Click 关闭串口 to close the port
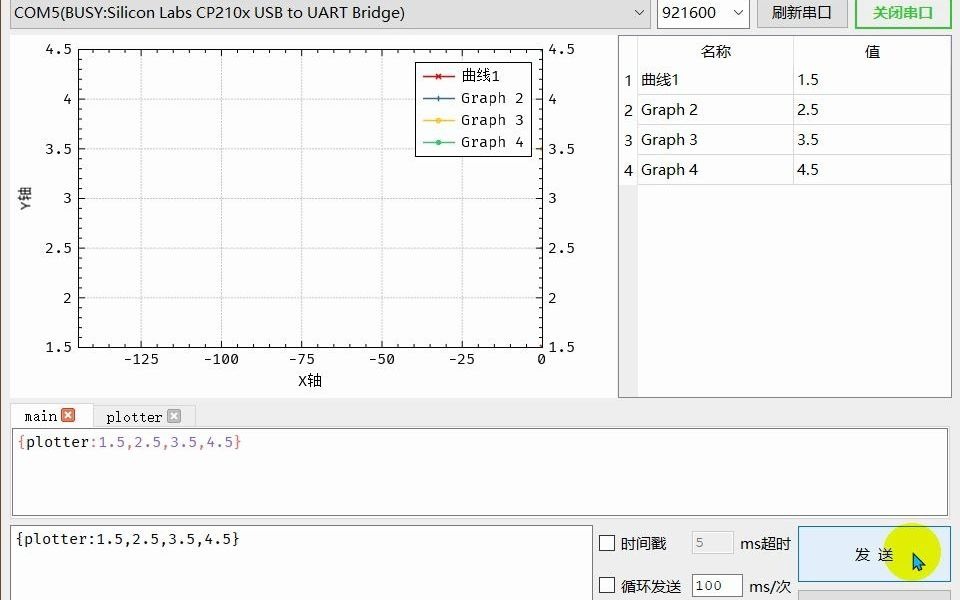Screen dimensions: 960x600 (x=902, y=14)
